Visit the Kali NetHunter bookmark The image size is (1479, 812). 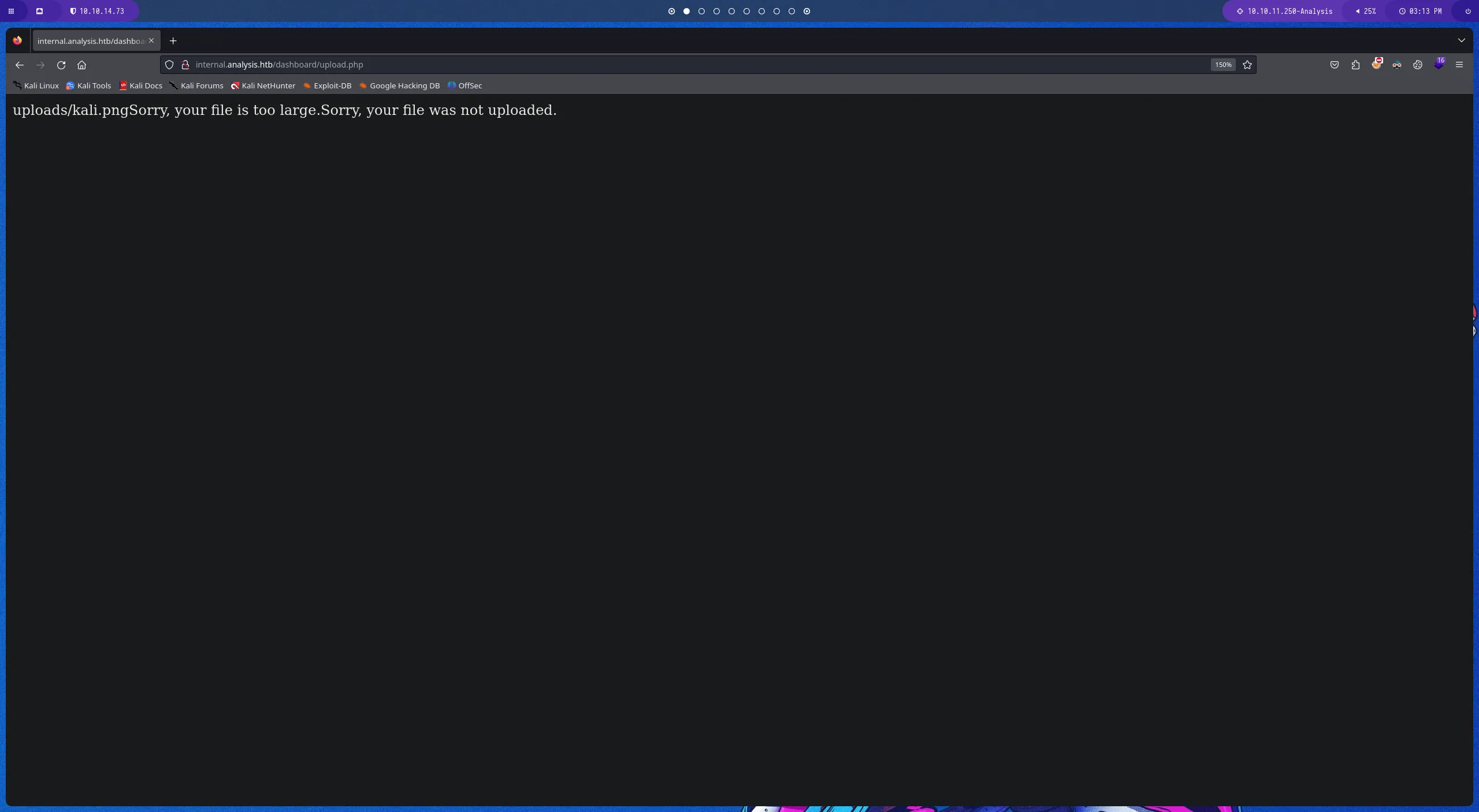point(267,85)
